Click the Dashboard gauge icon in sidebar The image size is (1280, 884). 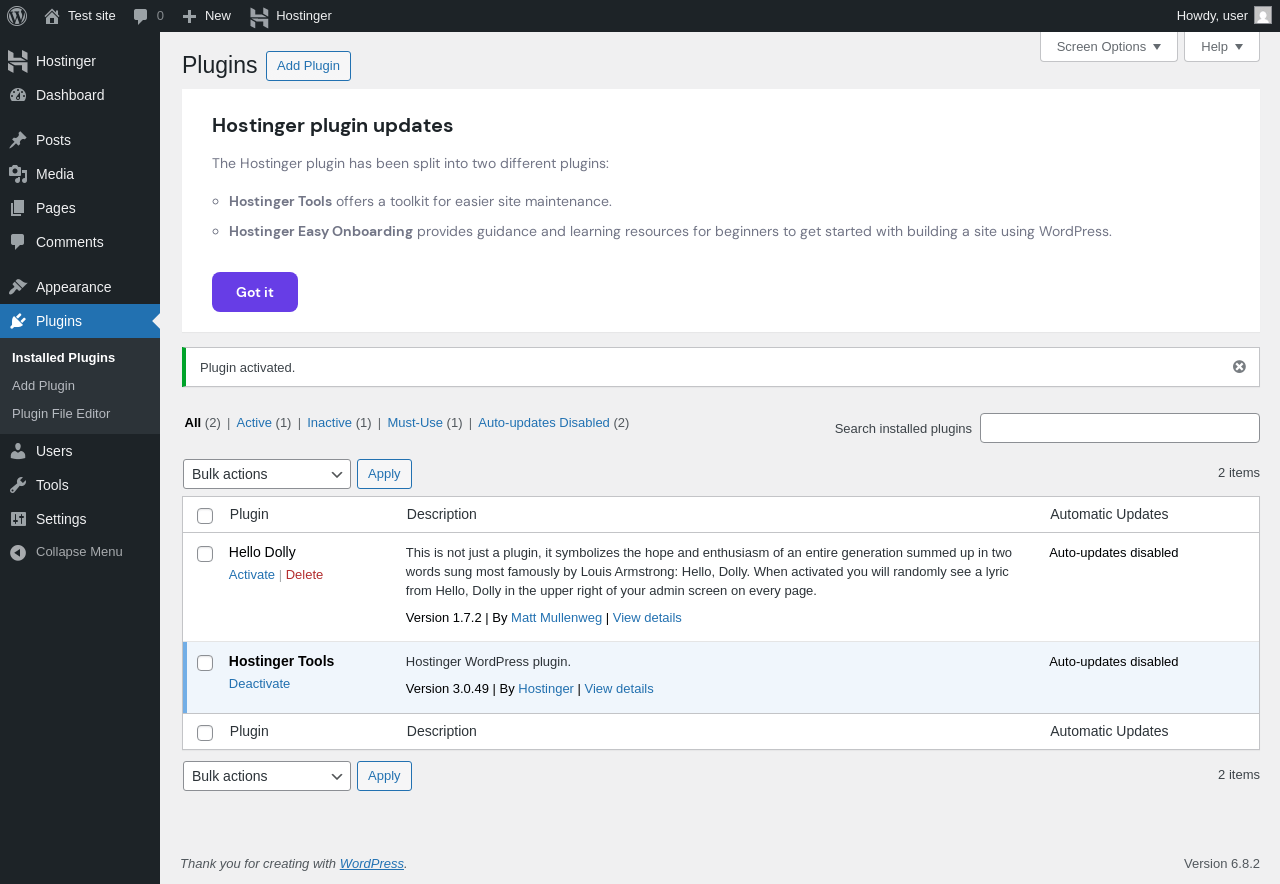(x=18, y=95)
